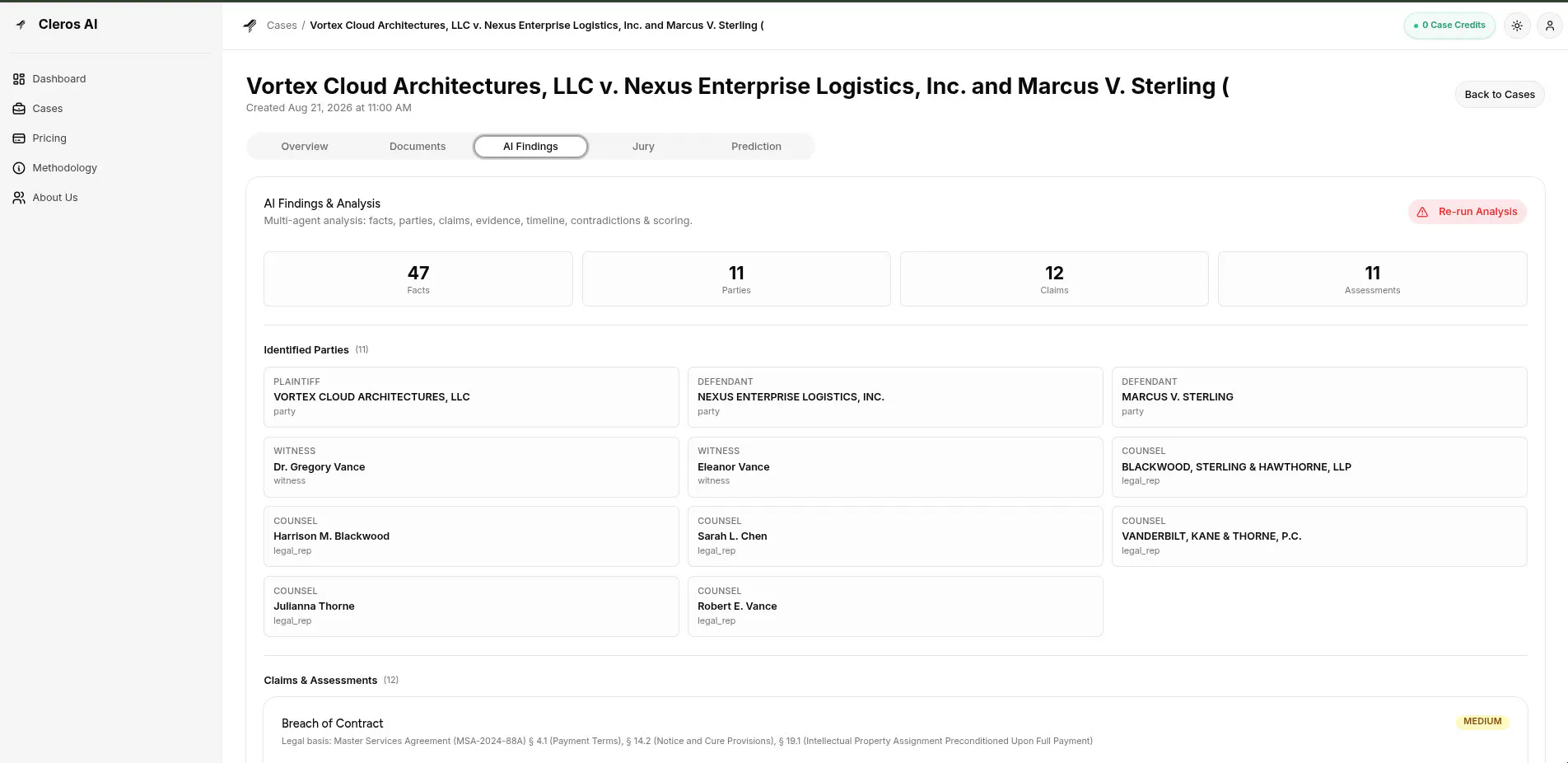Click the 47 Facts stat card
The width and height of the screenshot is (1568, 763).
pyautogui.click(x=418, y=279)
